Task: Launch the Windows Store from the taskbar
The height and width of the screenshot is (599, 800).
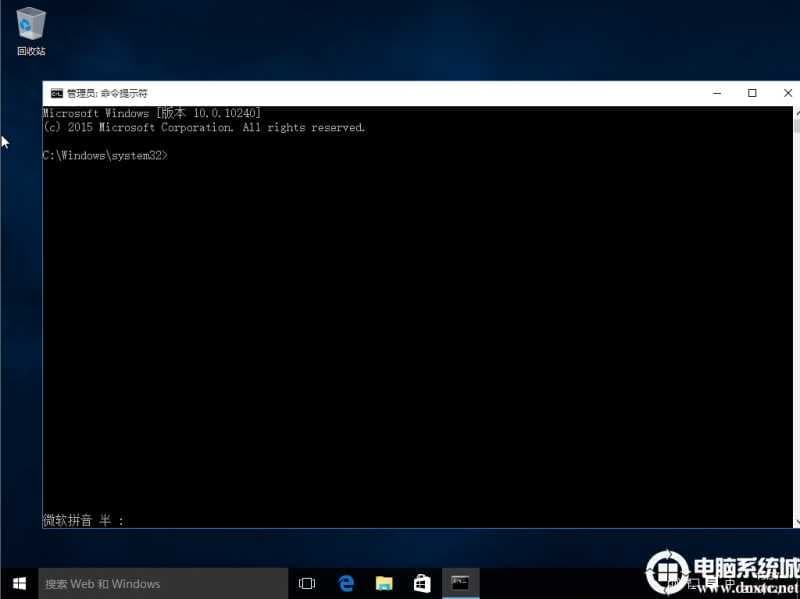Action: pos(421,583)
